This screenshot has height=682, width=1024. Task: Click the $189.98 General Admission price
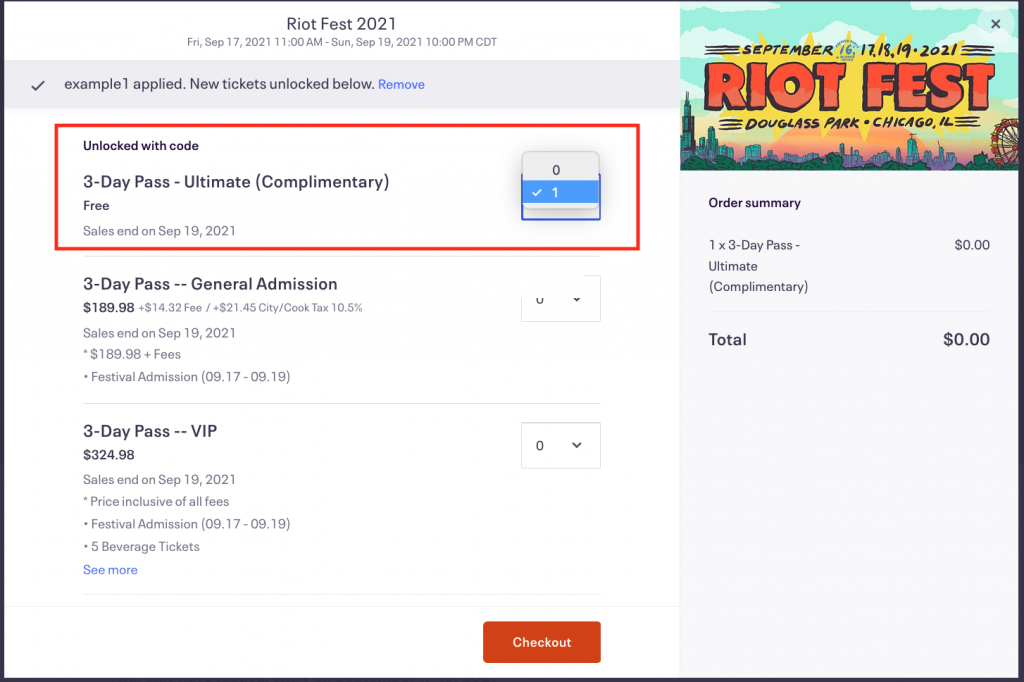(x=108, y=308)
